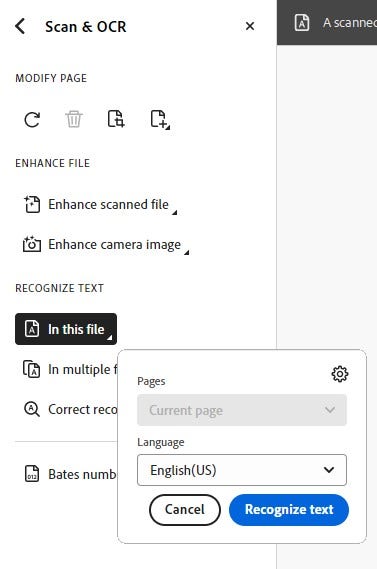Click the Enhance camera image icon

[32, 244]
